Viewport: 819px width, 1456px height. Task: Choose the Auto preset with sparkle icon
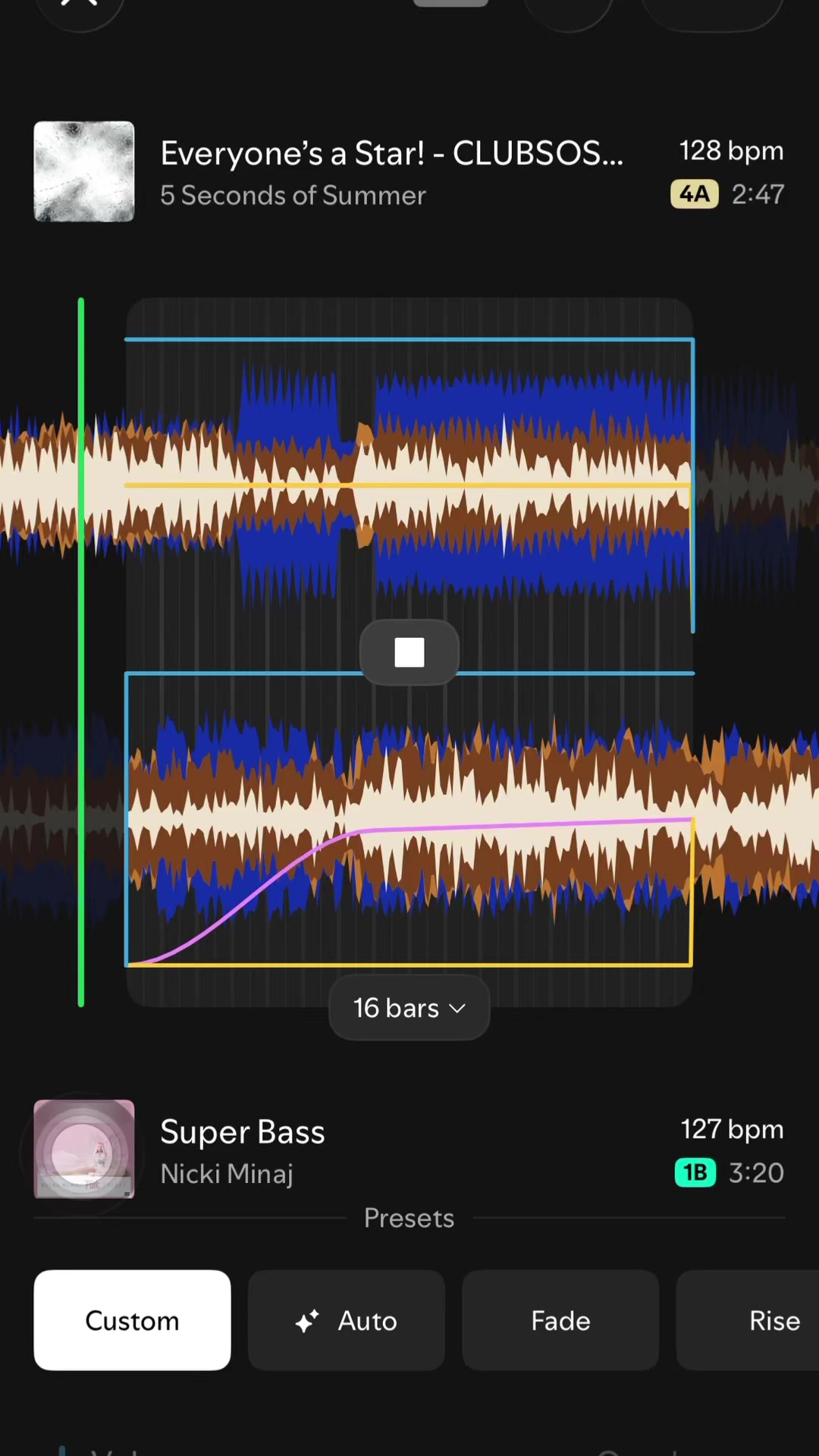[347, 1320]
